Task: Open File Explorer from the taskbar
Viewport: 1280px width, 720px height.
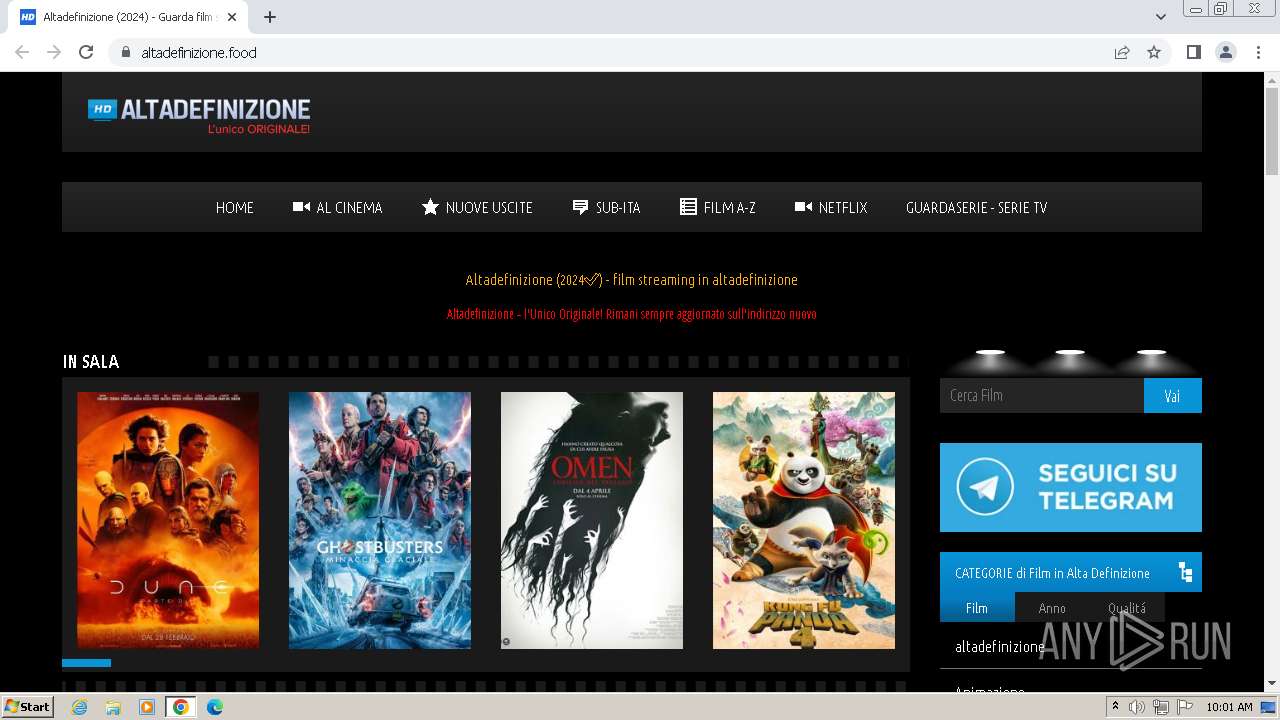Action: click(x=113, y=707)
